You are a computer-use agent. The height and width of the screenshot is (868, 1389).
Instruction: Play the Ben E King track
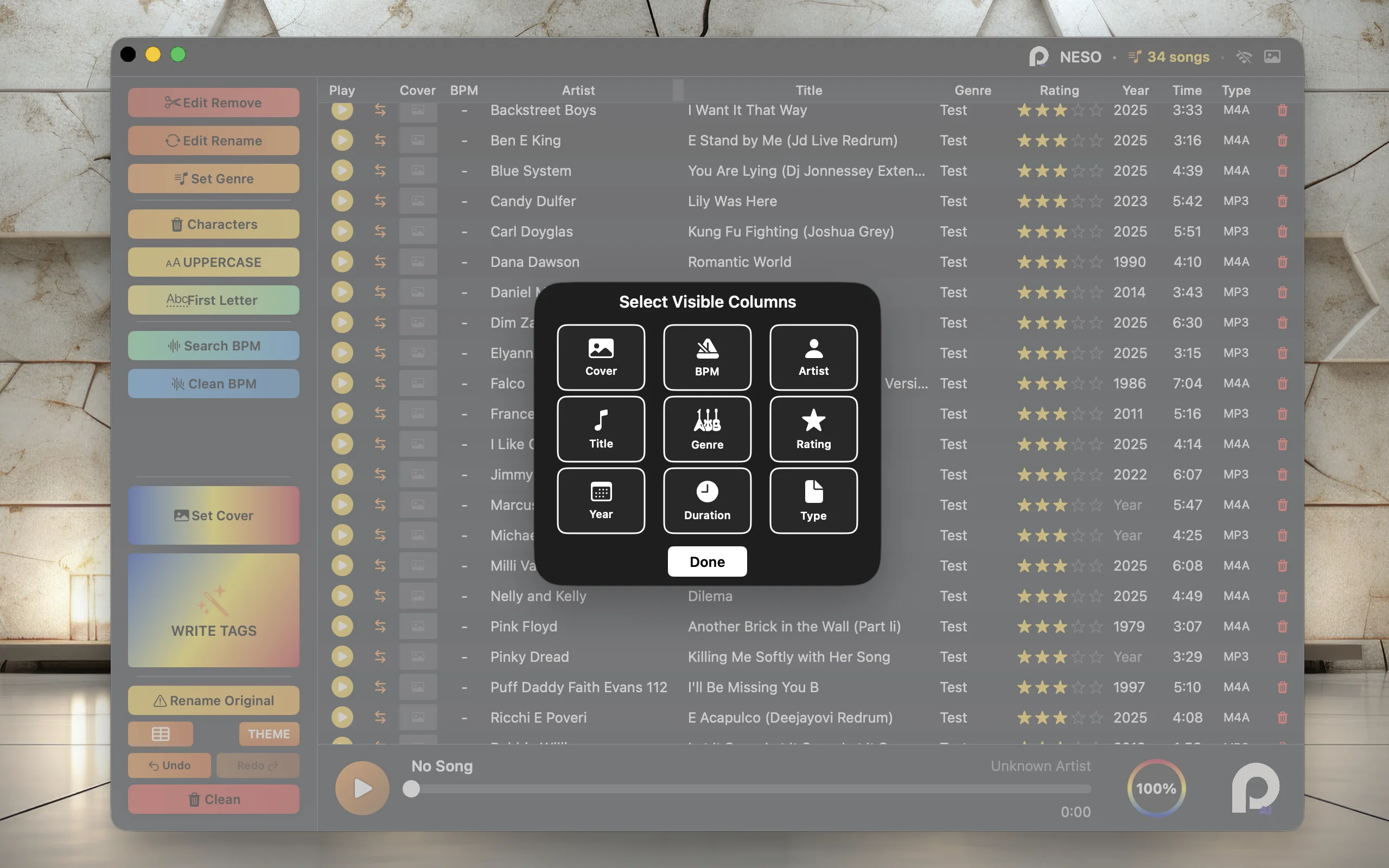coord(342,140)
